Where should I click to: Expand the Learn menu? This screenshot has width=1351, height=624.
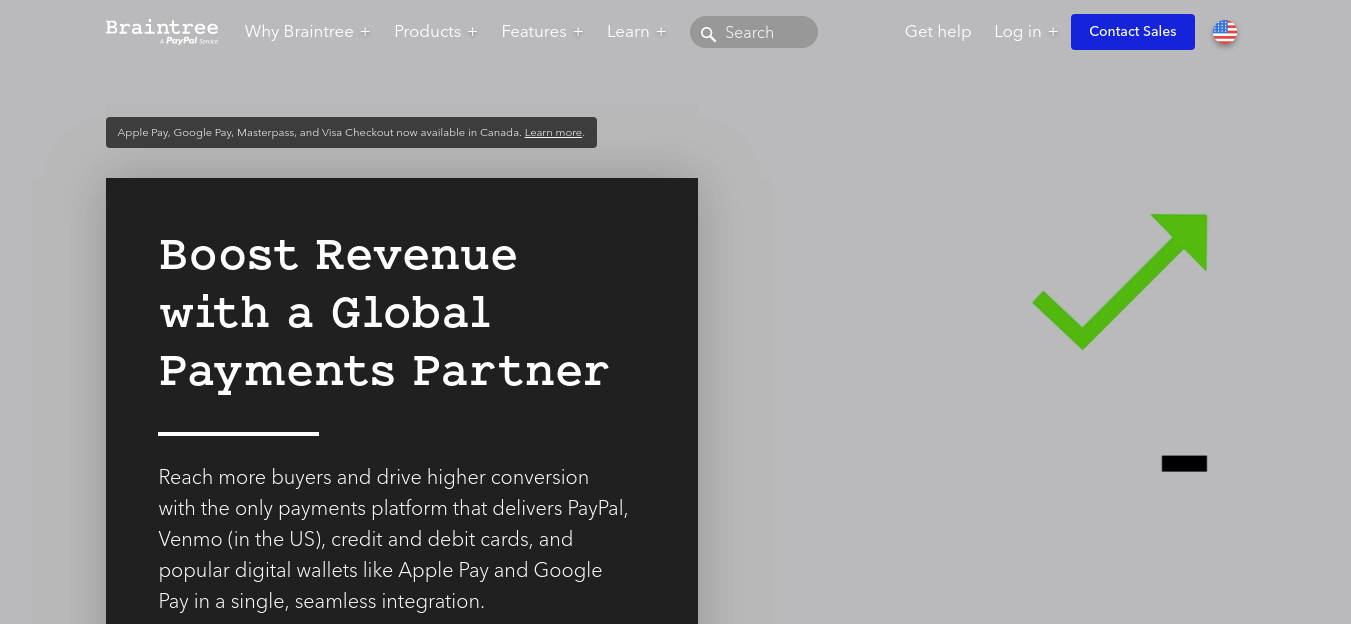tap(636, 32)
